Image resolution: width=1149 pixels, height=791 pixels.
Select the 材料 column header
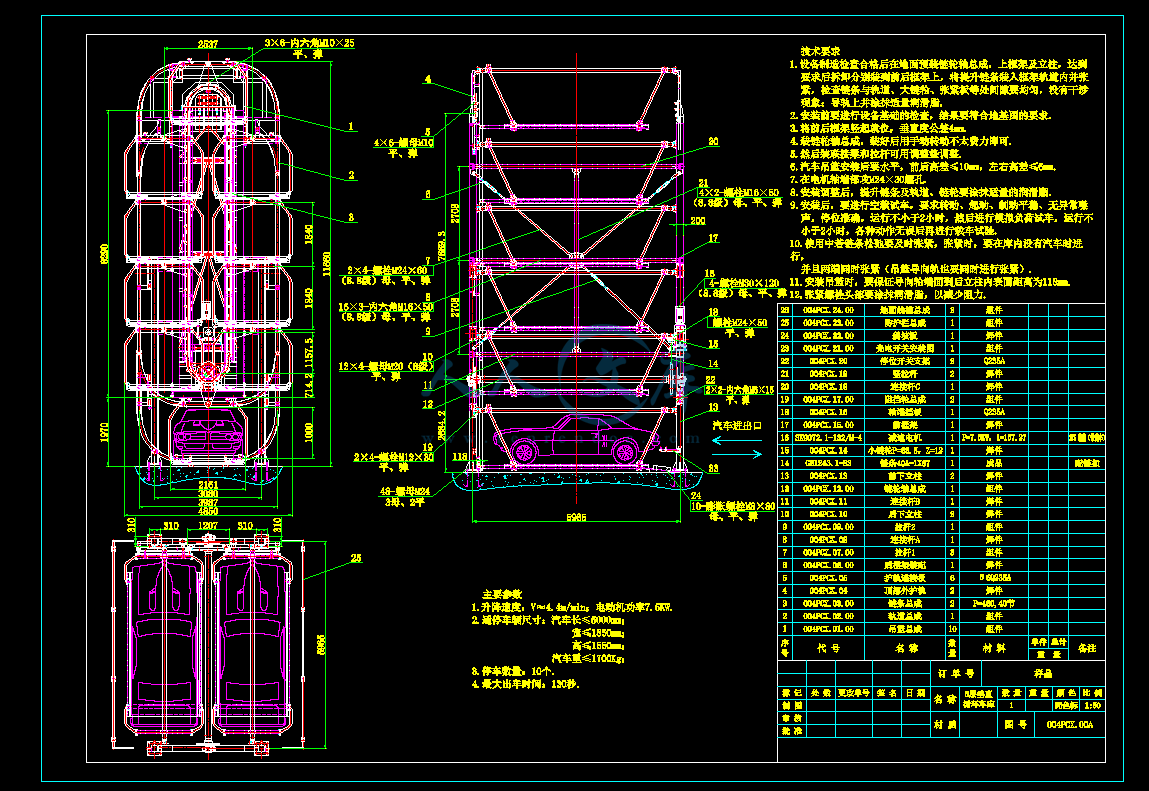click(994, 648)
